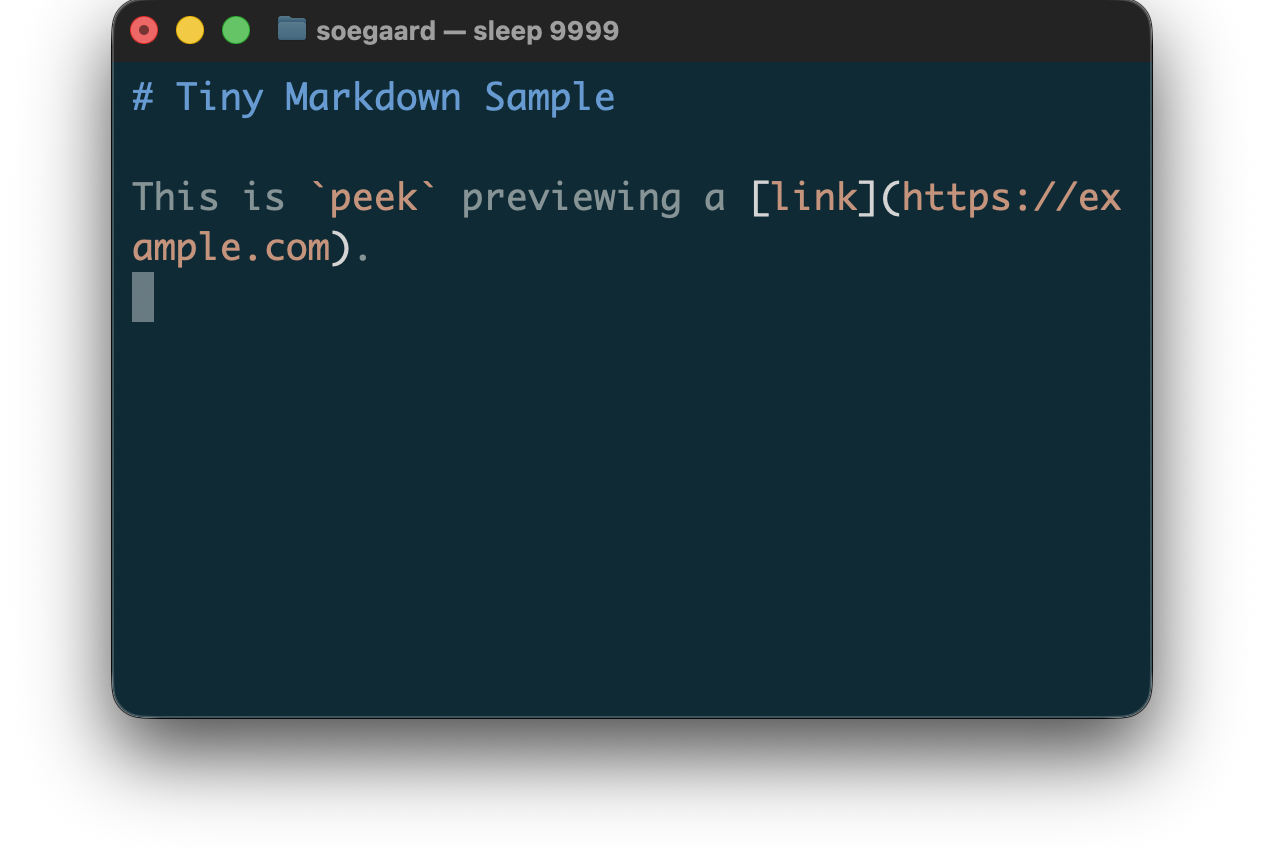Screen dimensions: 1264x848
Task: Click the "https://ex" URL portion
Action: point(1011,197)
